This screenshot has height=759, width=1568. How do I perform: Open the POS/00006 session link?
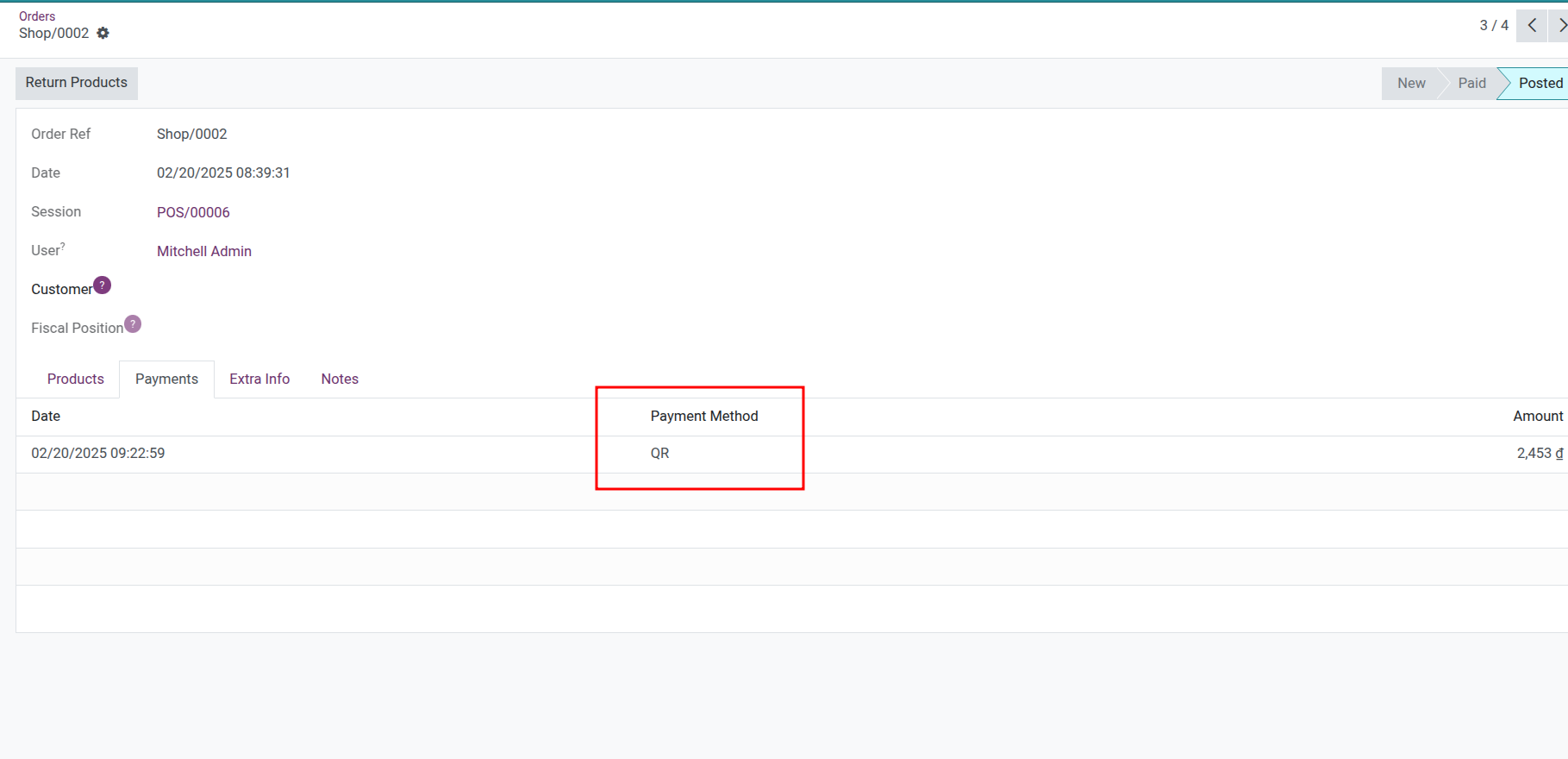point(193,212)
